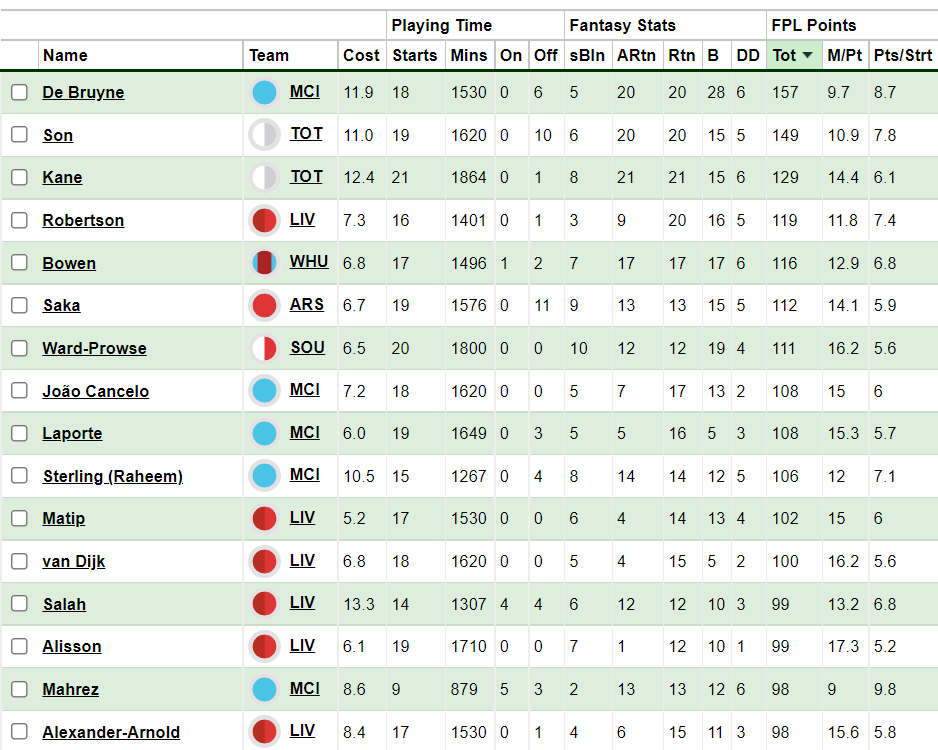Click the Starts column header
938x750 pixels.
[x=415, y=56]
